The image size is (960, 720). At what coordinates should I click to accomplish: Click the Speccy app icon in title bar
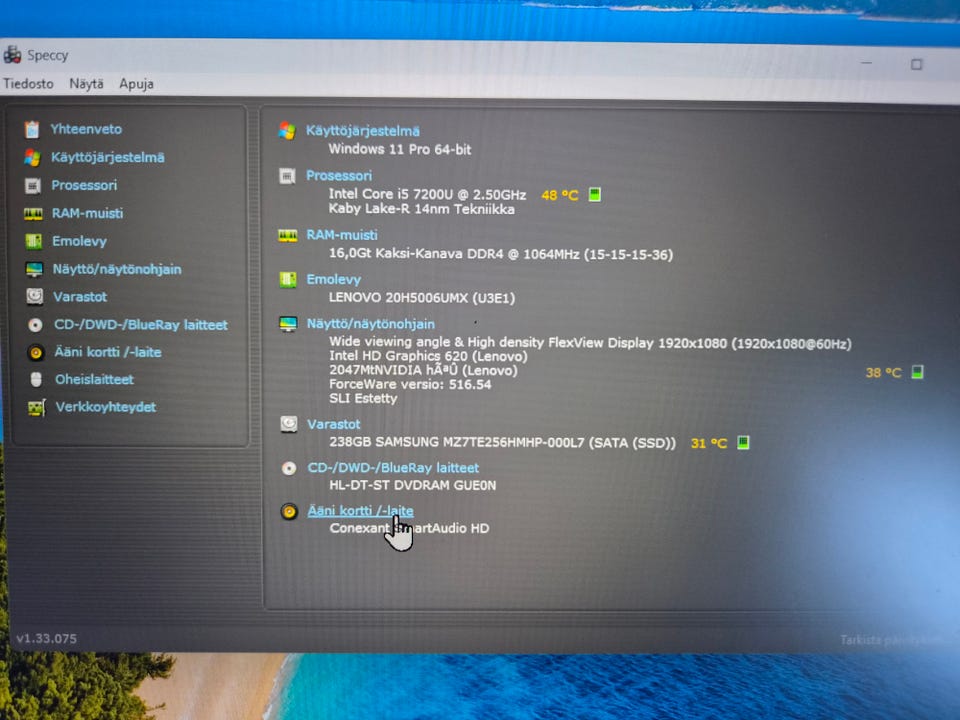[x=12, y=55]
